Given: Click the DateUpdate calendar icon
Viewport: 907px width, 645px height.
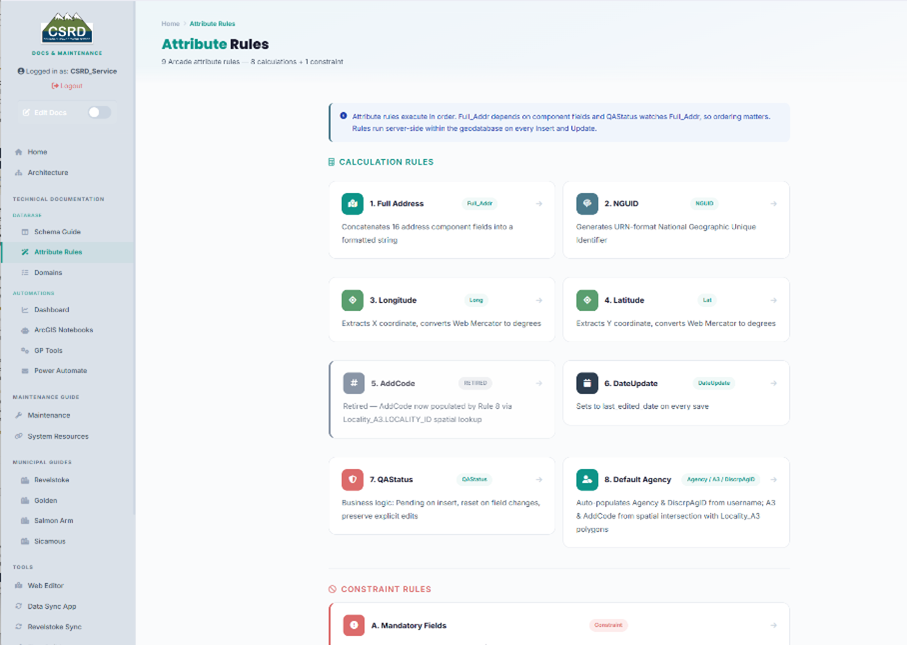Looking at the screenshot, I should [587, 383].
